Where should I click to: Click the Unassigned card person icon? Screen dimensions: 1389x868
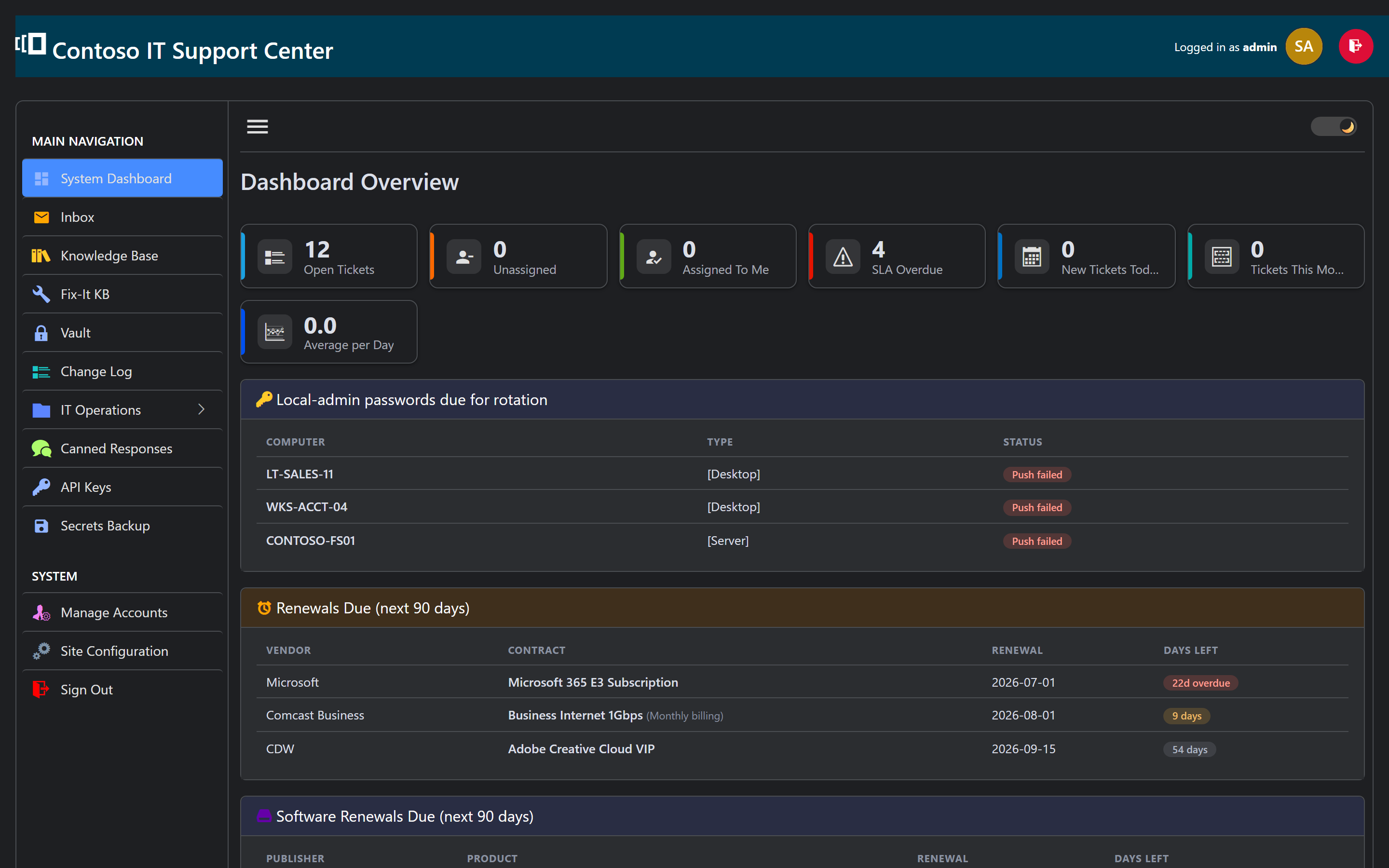(464, 257)
